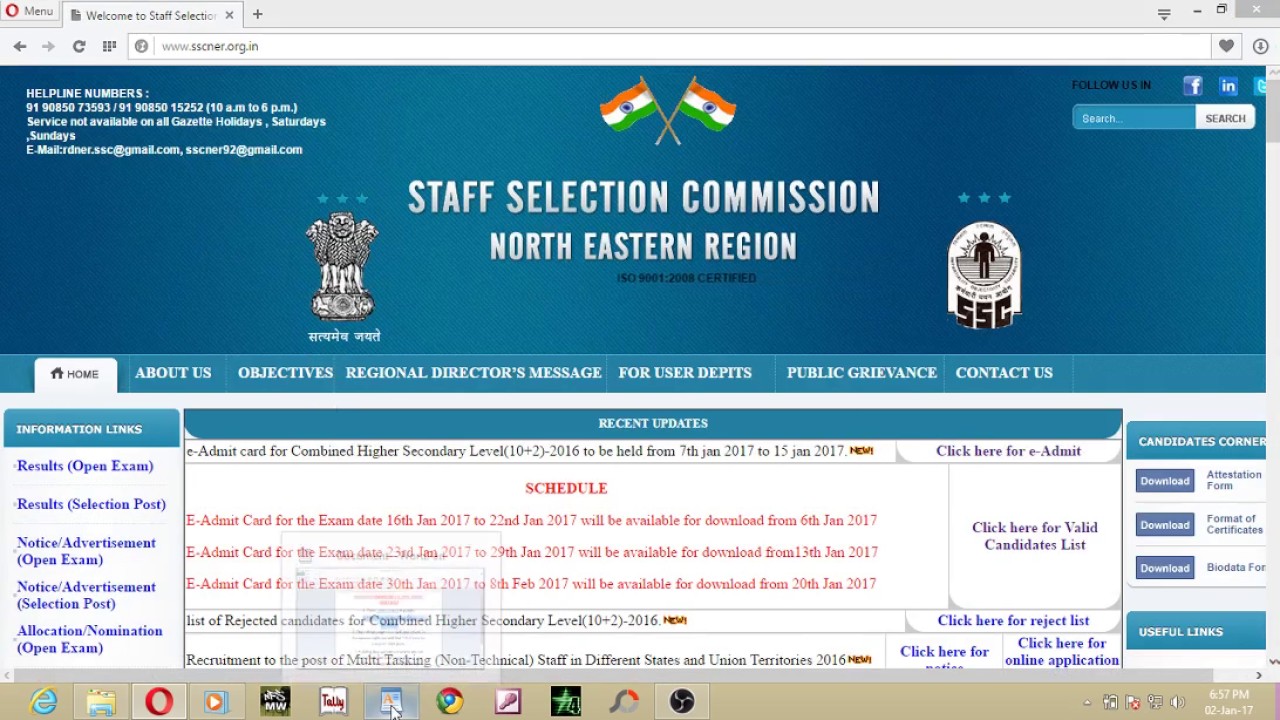This screenshot has height=720, width=1280.
Task: Go back to previous page
Action: pyautogui.click(x=20, y=46)
